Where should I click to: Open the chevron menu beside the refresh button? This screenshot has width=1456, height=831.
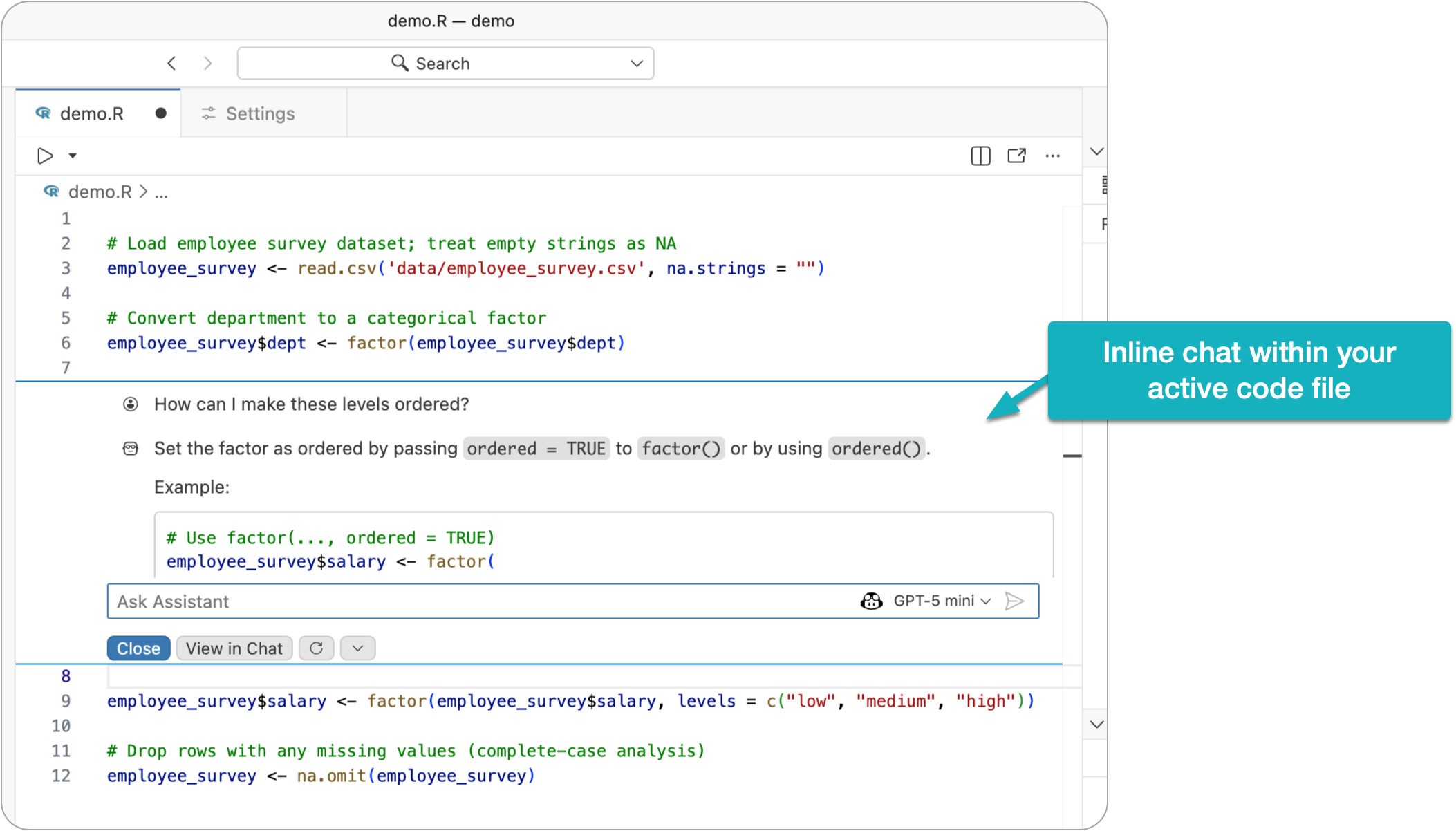(357, 648)
